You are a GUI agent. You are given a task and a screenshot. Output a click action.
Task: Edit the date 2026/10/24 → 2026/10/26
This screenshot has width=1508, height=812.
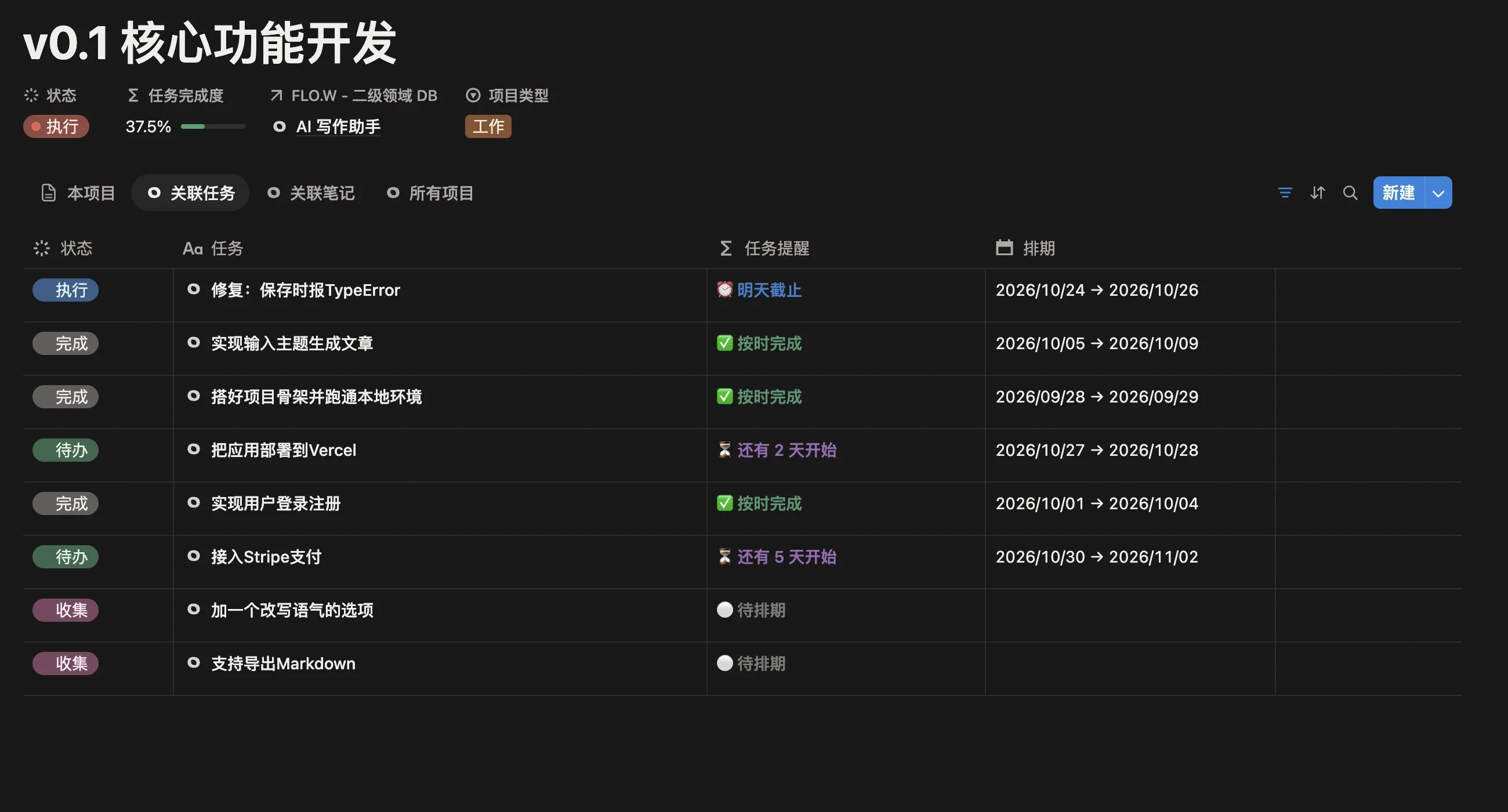tap(1097, 290)
